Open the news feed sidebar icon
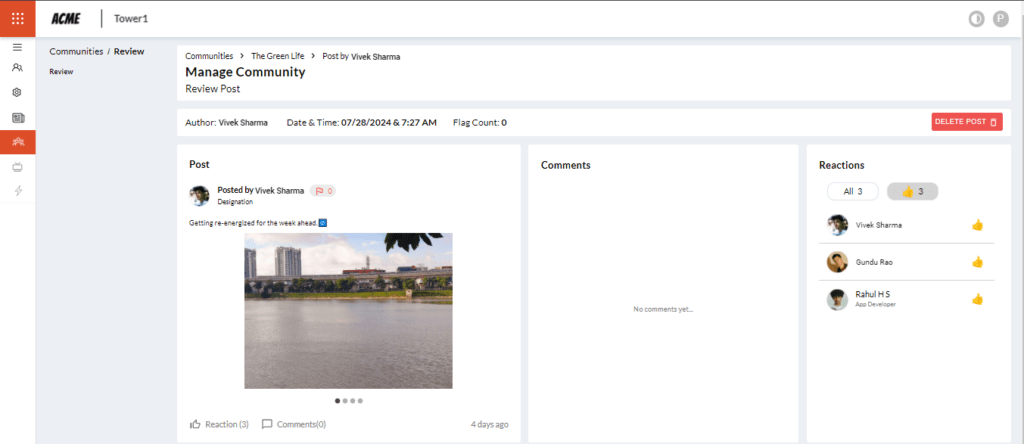Image resolution: width=1024 pixels, height=444 pixels. click(17, 118)
